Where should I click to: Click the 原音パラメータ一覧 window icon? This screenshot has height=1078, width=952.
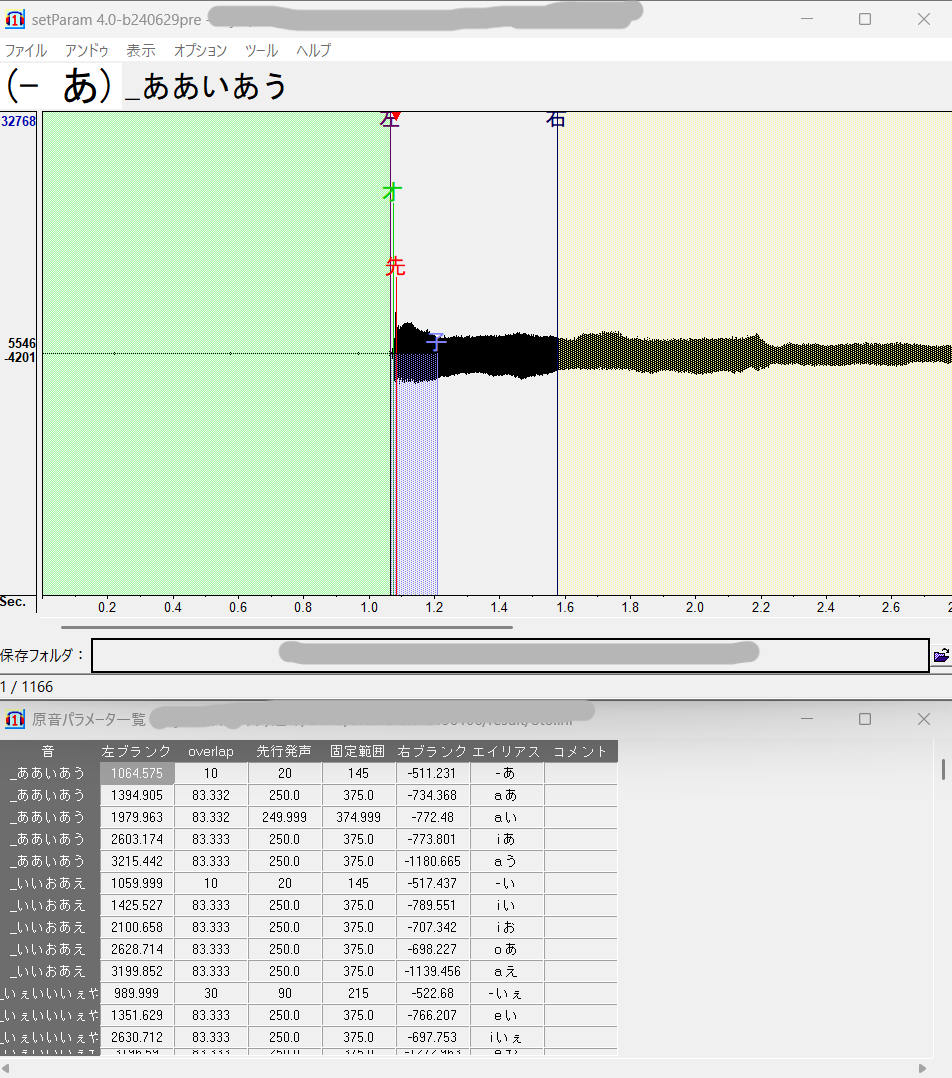[x=14, y=719]
